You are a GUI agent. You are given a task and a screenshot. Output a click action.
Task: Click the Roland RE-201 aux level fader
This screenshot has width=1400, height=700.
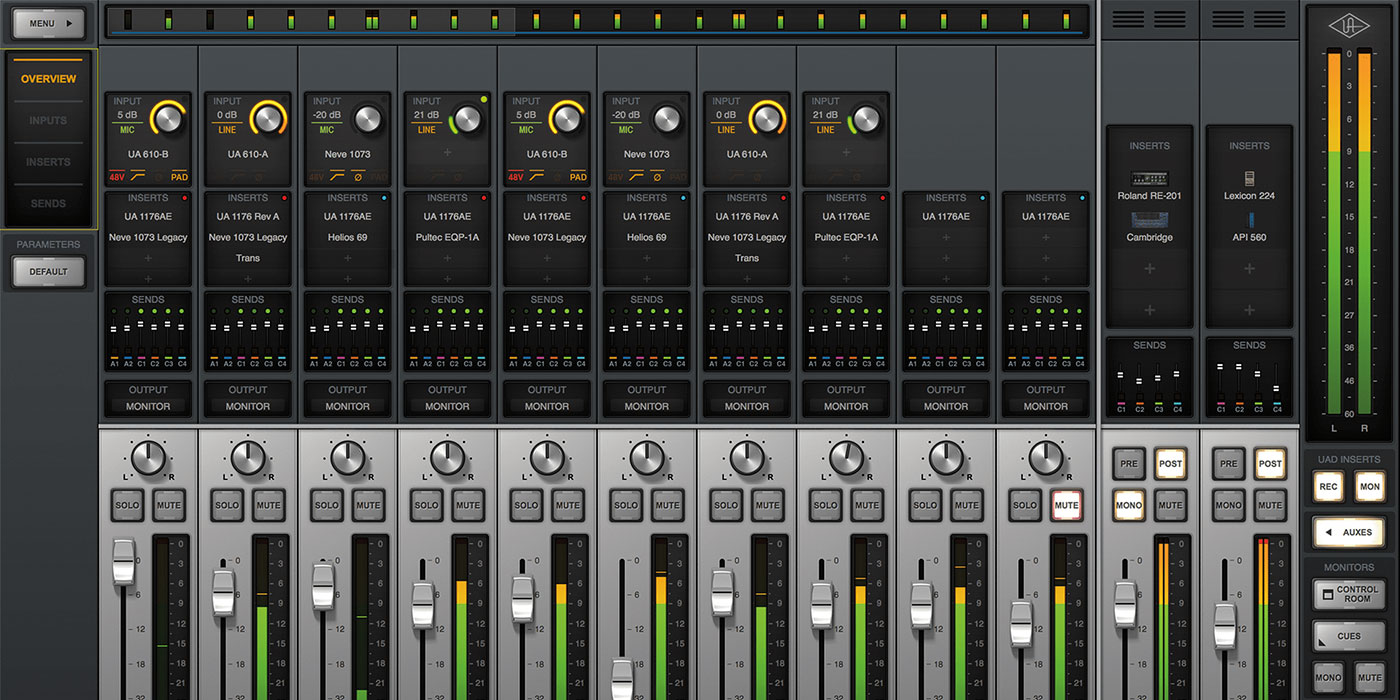click(1125, 603)
